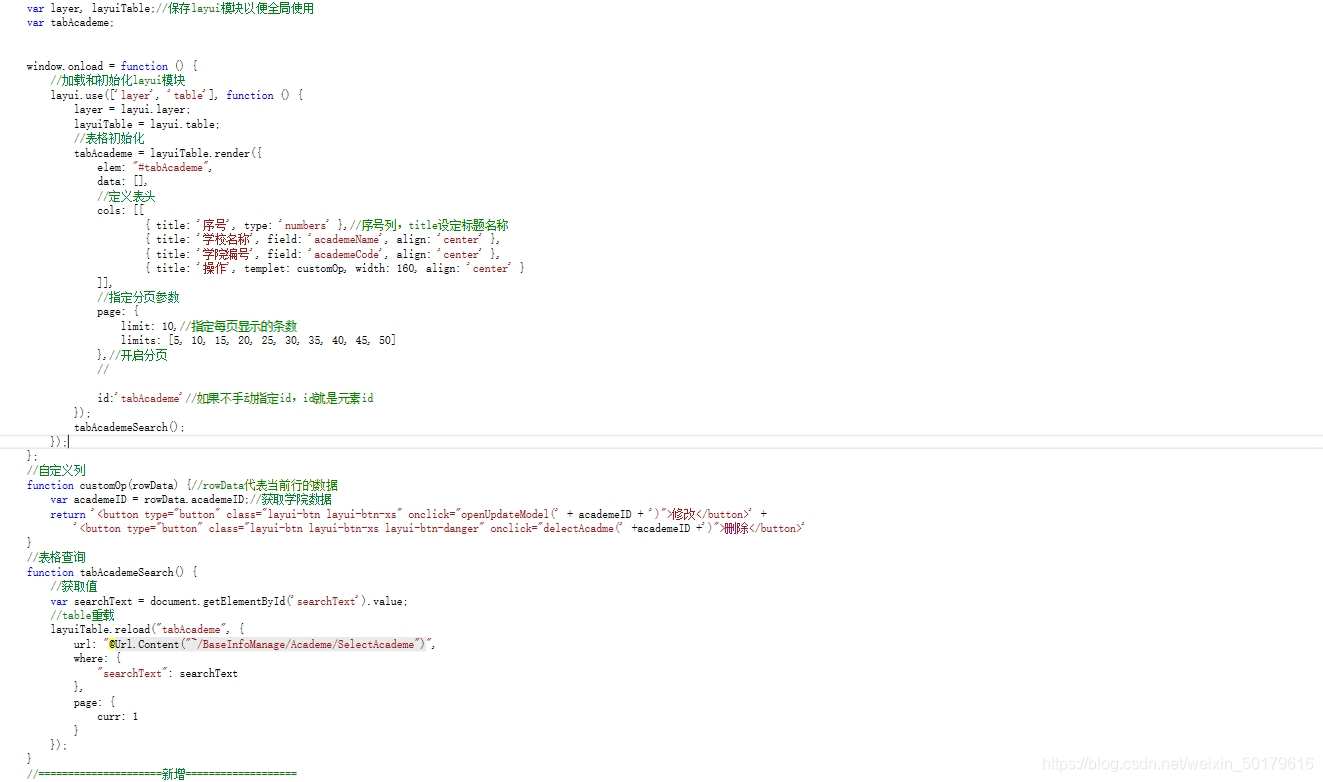The width and height of the screenshot is (1323, 782).
Task: Click the column line with 'templet: customOp'
Action: 335,268
